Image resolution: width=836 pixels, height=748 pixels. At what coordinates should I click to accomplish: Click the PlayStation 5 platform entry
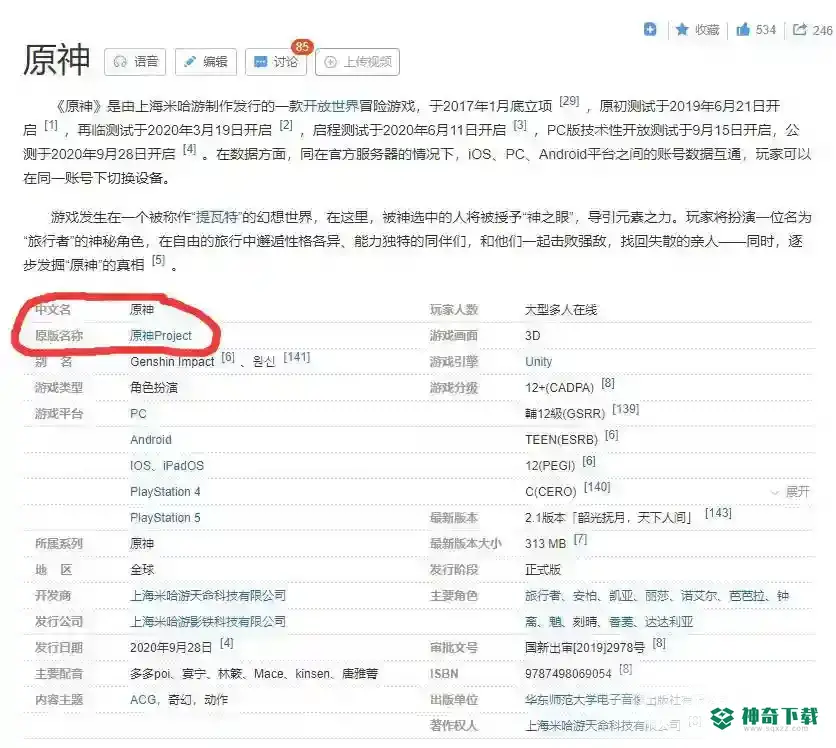coord(165,518)
